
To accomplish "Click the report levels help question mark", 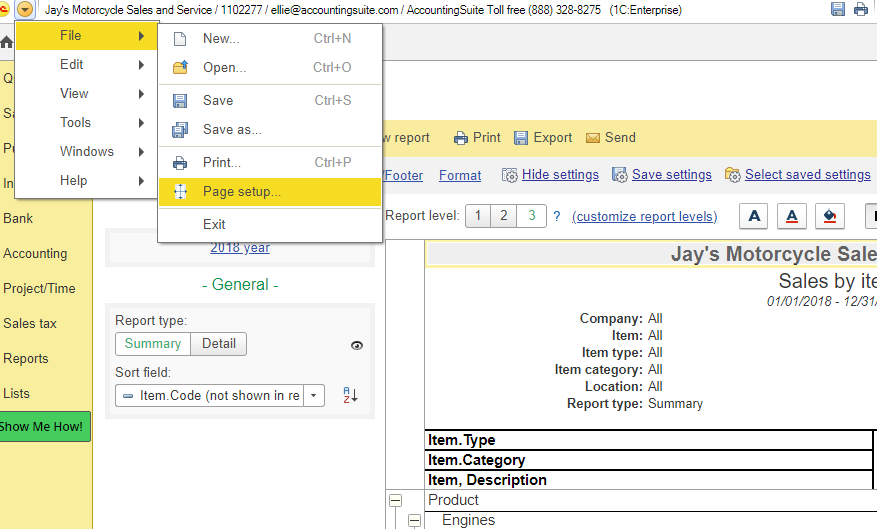I will click(x=557, y=216).
